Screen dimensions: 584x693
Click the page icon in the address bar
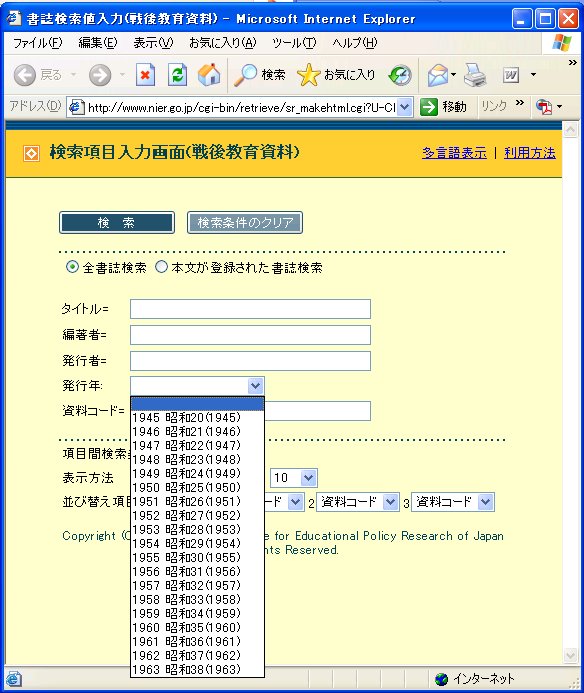coord(77,107)
